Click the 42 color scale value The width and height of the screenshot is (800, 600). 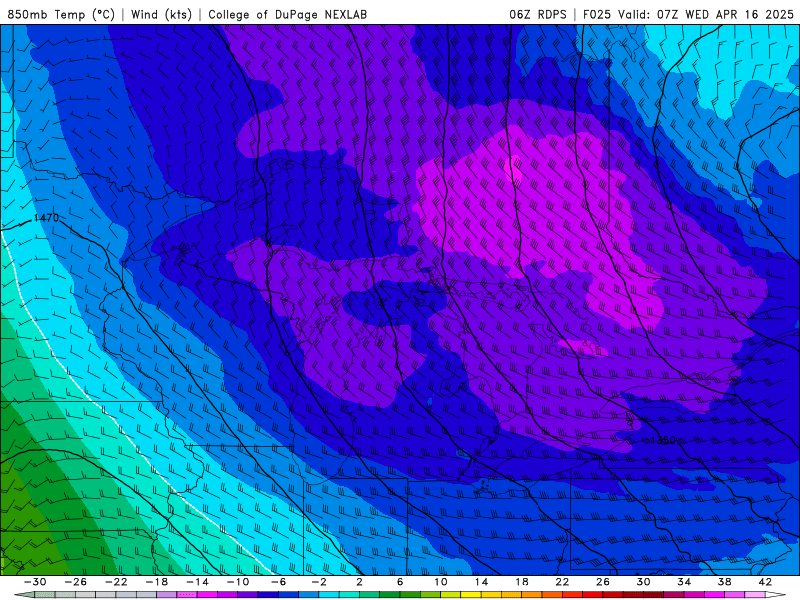765,582
